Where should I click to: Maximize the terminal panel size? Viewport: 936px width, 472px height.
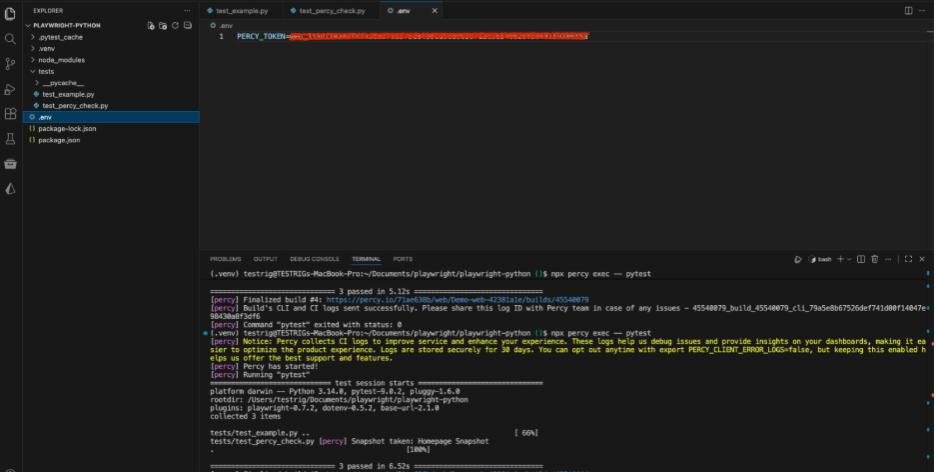tap(908, 259)
